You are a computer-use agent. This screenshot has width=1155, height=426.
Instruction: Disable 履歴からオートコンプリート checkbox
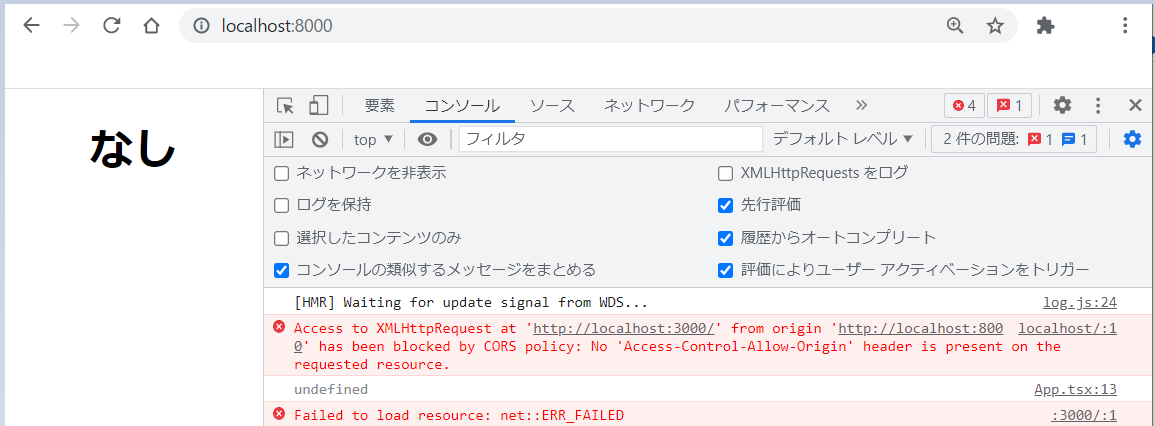point(726,238)
